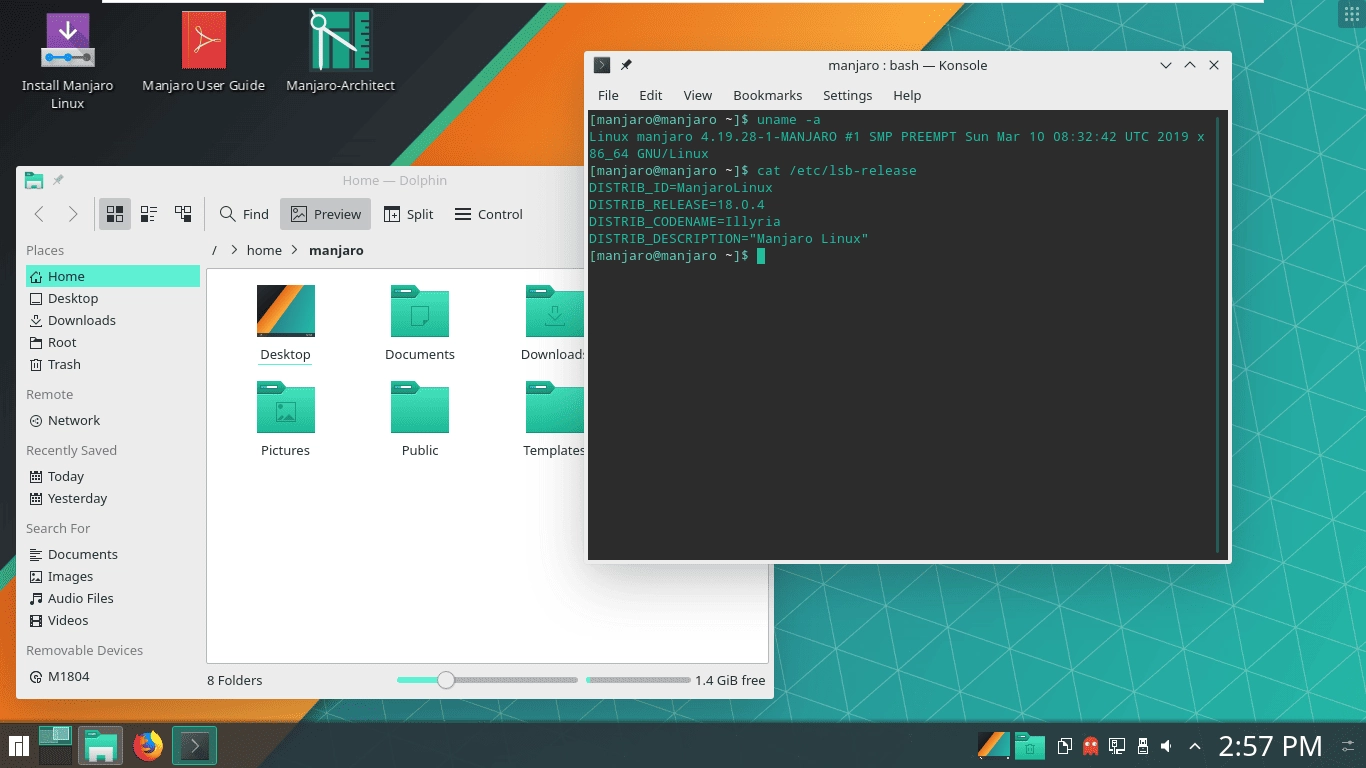This screenshot has width=1366, height=768.
Task: Open the File menu in Konsole
Action: pos(608,95)
